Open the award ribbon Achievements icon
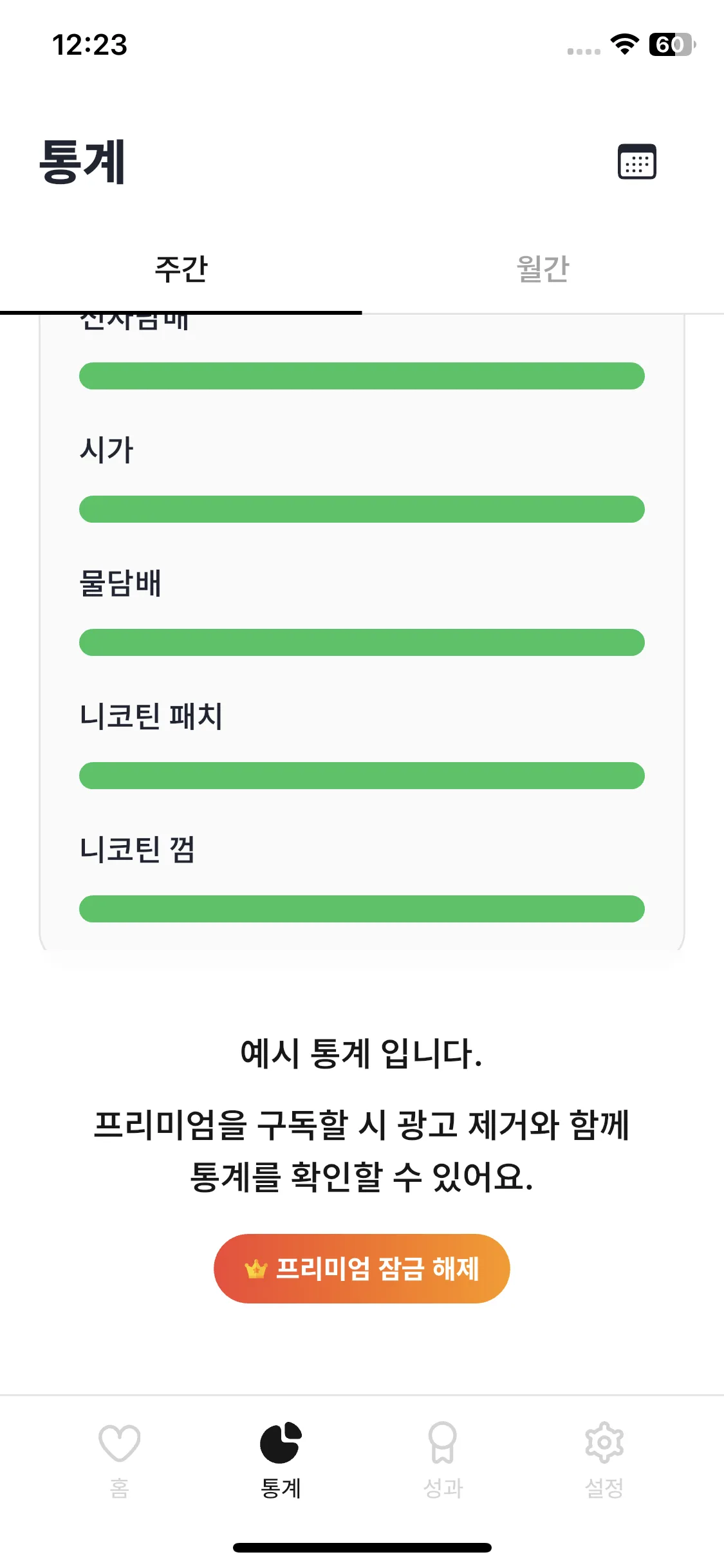The image size is (724, 1568). point(443,1442)
